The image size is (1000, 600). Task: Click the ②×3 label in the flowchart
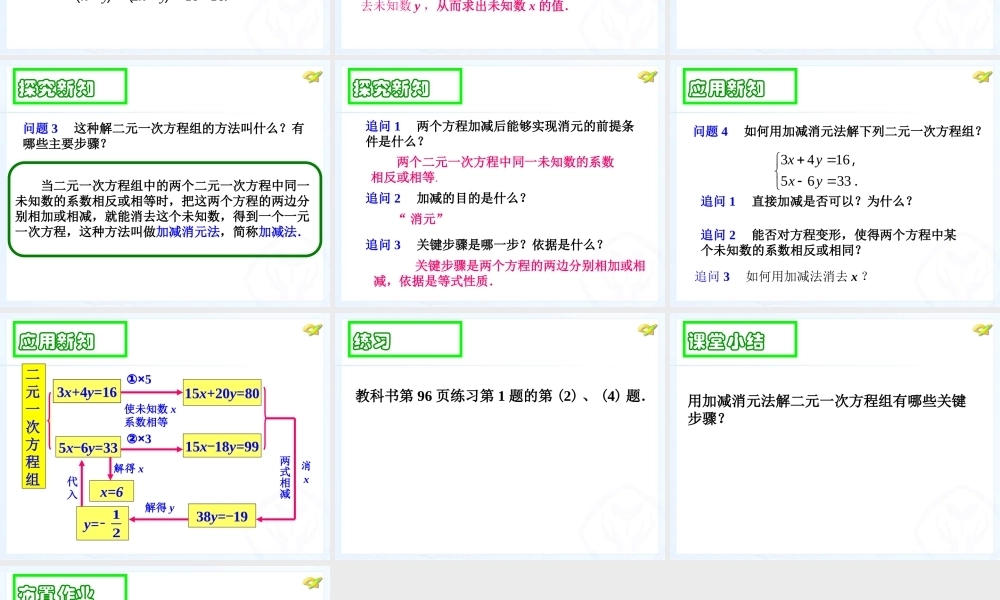tap(138, 439)
